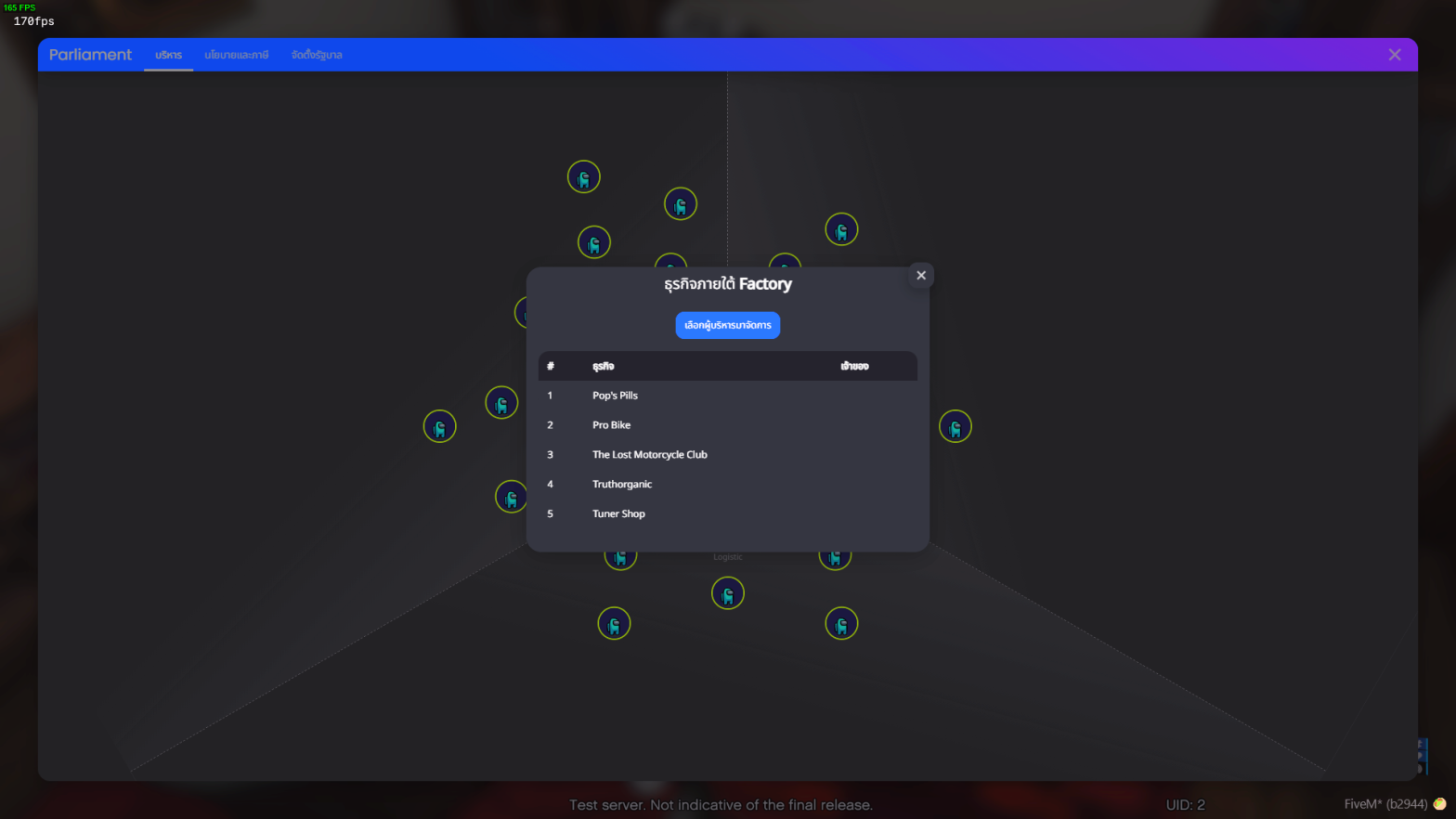Click the "FiveM* (b2944)" build label
Viewport: 1456px width, 819px height.
1385,804
